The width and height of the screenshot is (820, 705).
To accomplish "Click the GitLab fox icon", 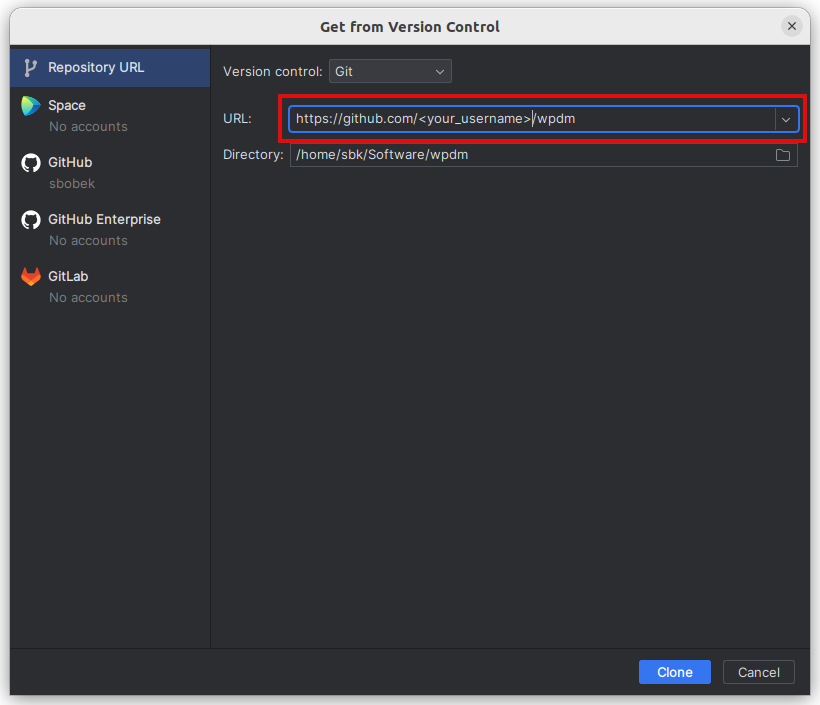I will [x=31, y=277].
